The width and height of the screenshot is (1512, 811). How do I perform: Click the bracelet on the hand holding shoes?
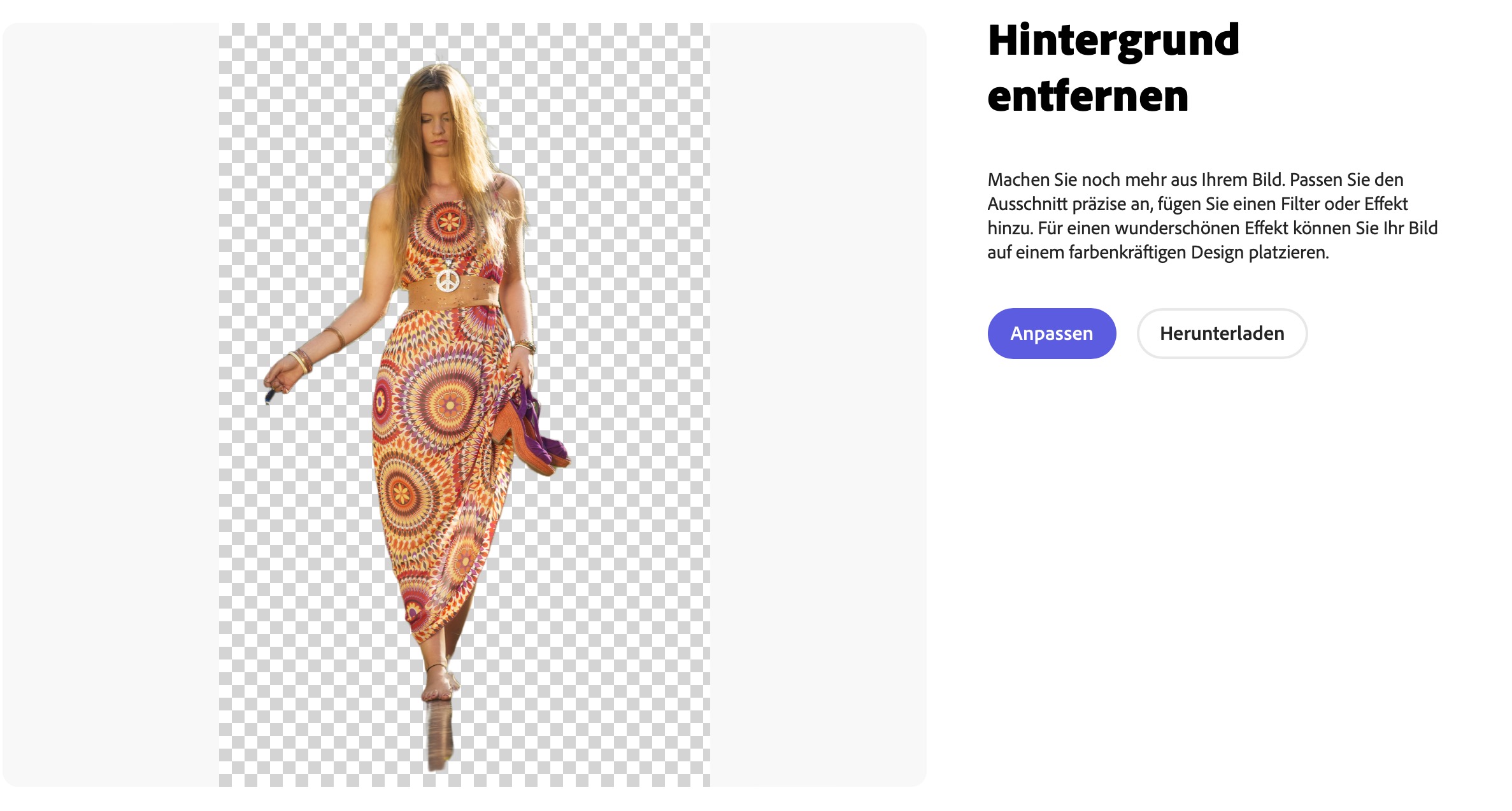pos(525,346)
